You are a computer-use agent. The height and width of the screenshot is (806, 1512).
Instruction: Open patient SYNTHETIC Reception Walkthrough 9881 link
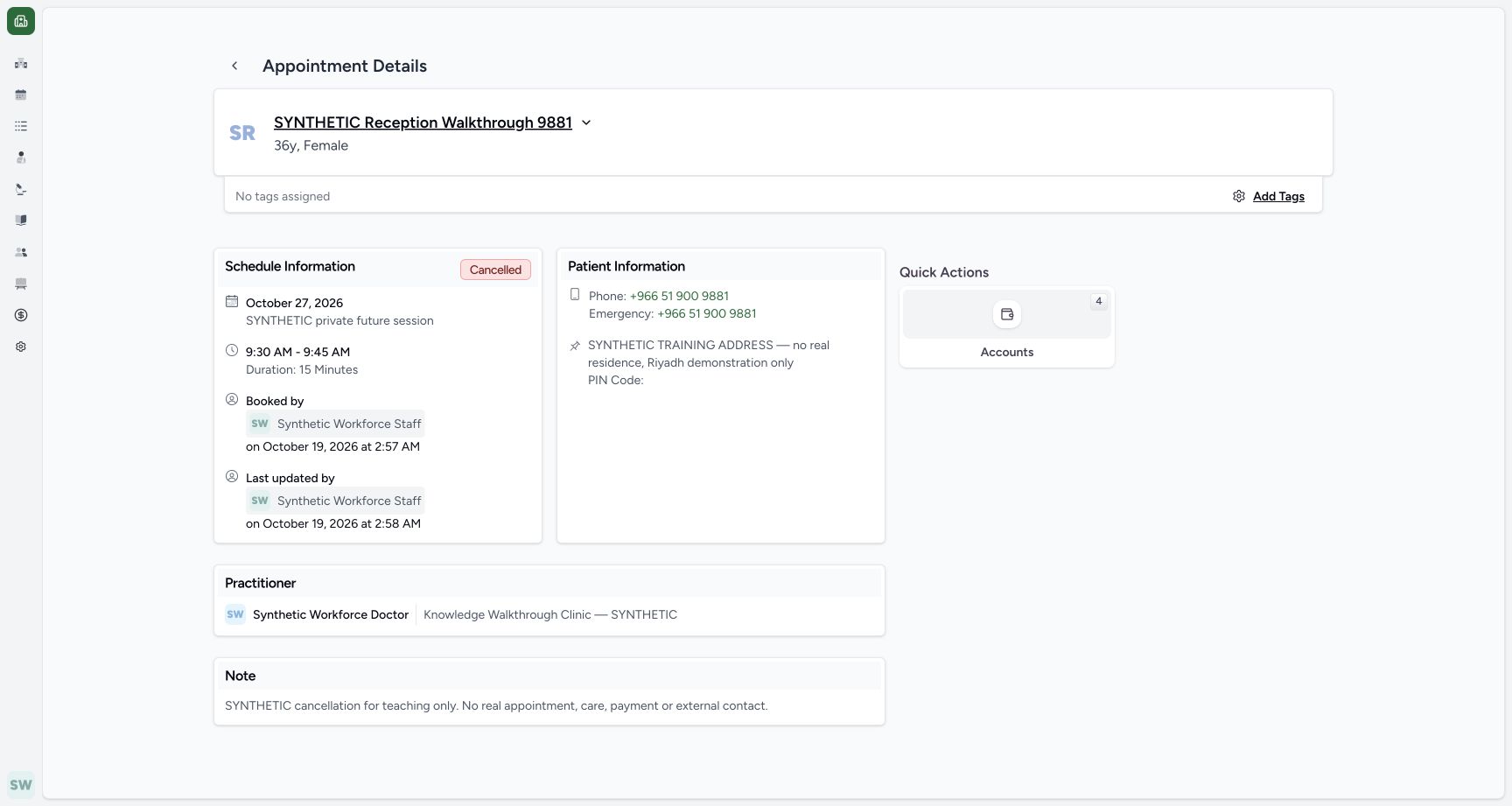(x=423, y=123)
